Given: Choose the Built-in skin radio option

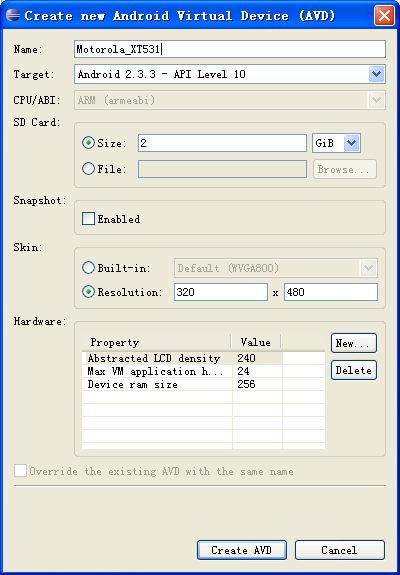Looking at the screenshot, I should [88, 268].
